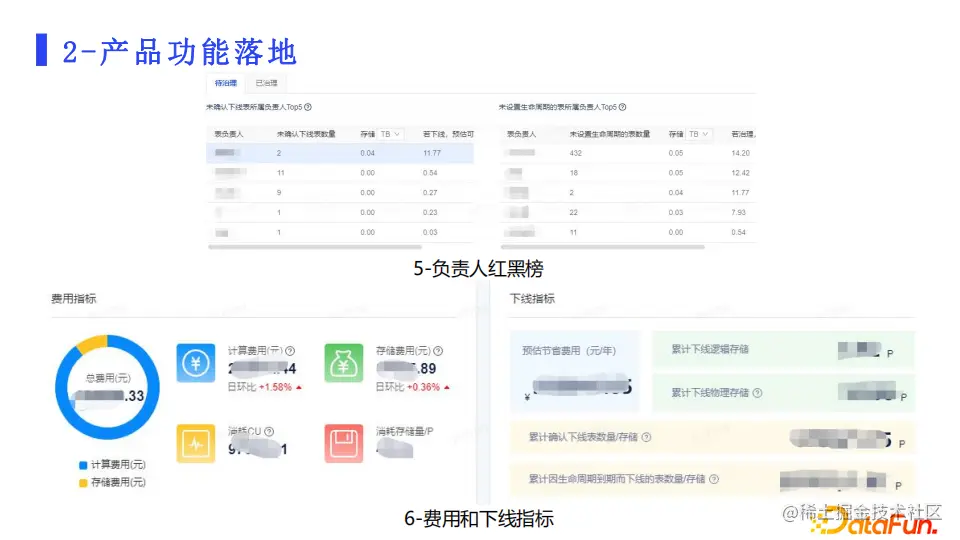The width and height of the screenshot is (960, 540).
Task: Click horizontal scrollbar under 未确认下线 table
Action: [315, 247]
